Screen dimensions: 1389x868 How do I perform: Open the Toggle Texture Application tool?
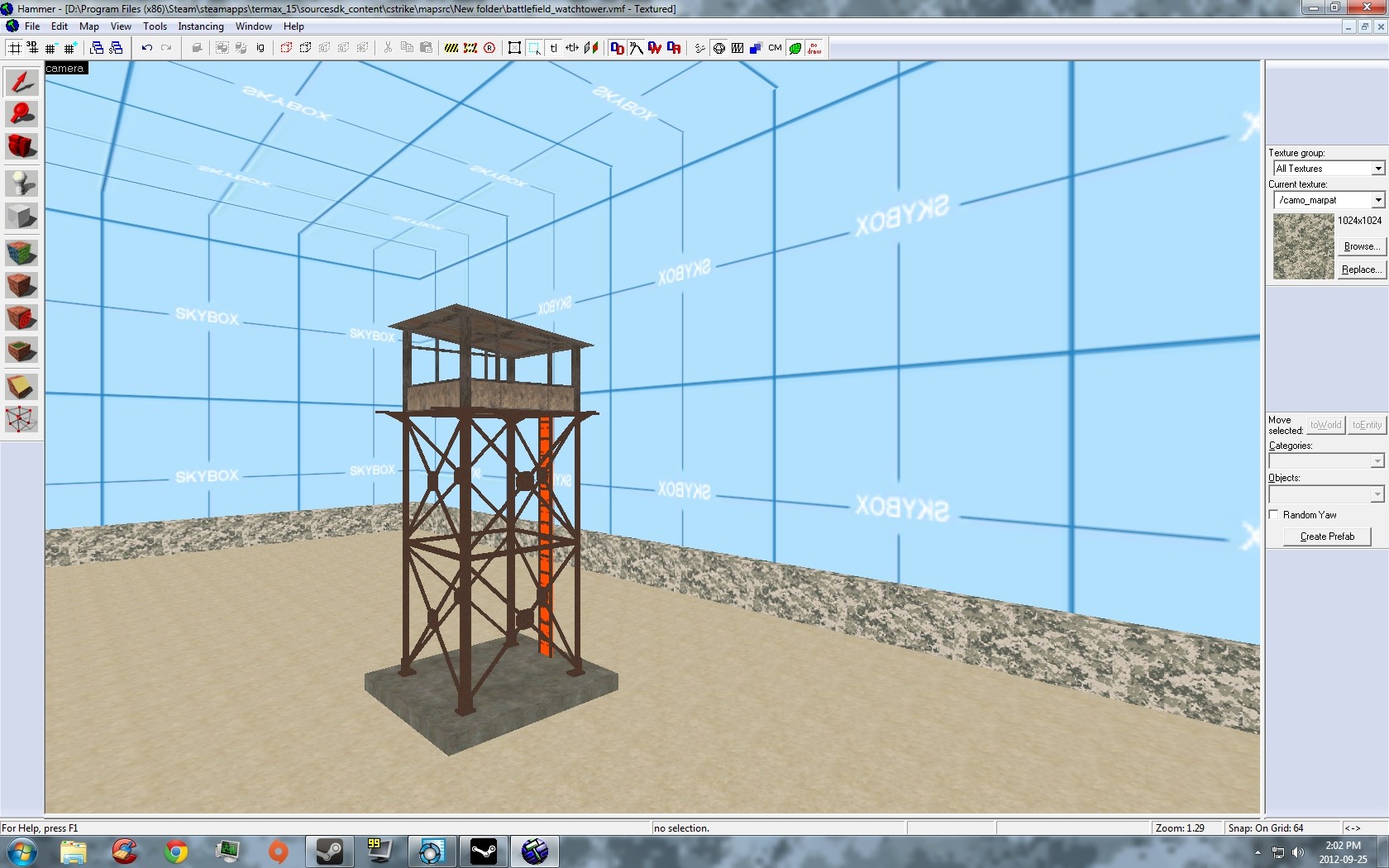21,252
